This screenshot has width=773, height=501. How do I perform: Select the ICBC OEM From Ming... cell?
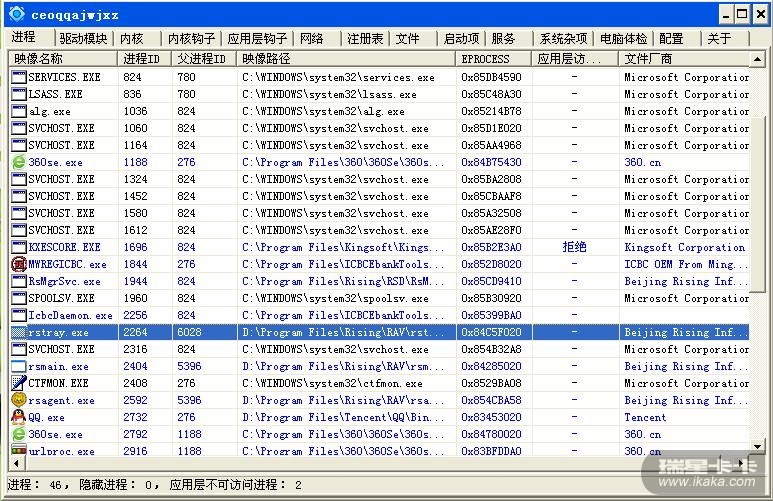[686, 264]
